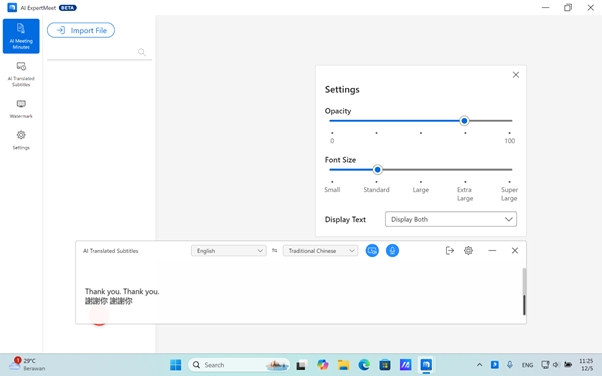
Task: Toggle the system audio capture button
Action: 372,251
